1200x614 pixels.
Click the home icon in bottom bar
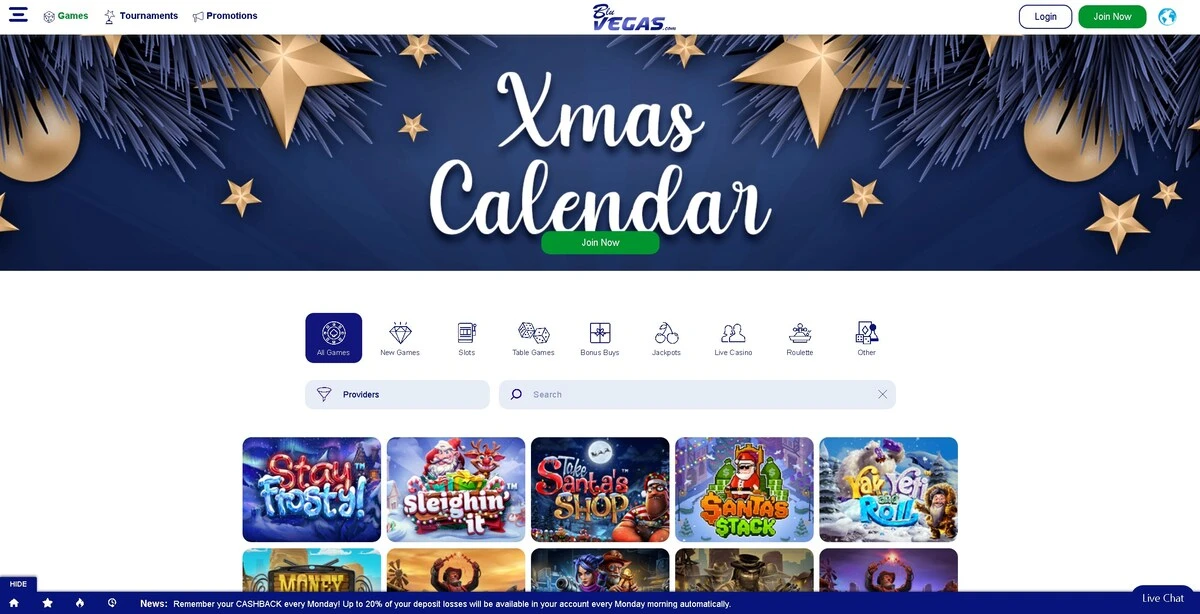(14, 603)
